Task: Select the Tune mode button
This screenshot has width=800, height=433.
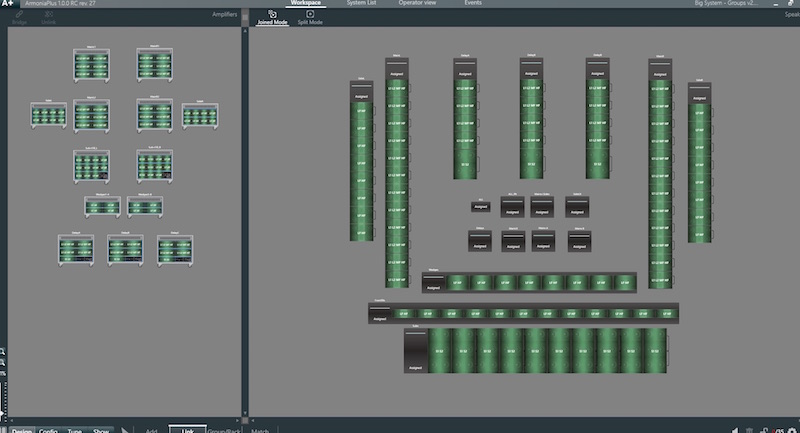Action: (75, 430)
